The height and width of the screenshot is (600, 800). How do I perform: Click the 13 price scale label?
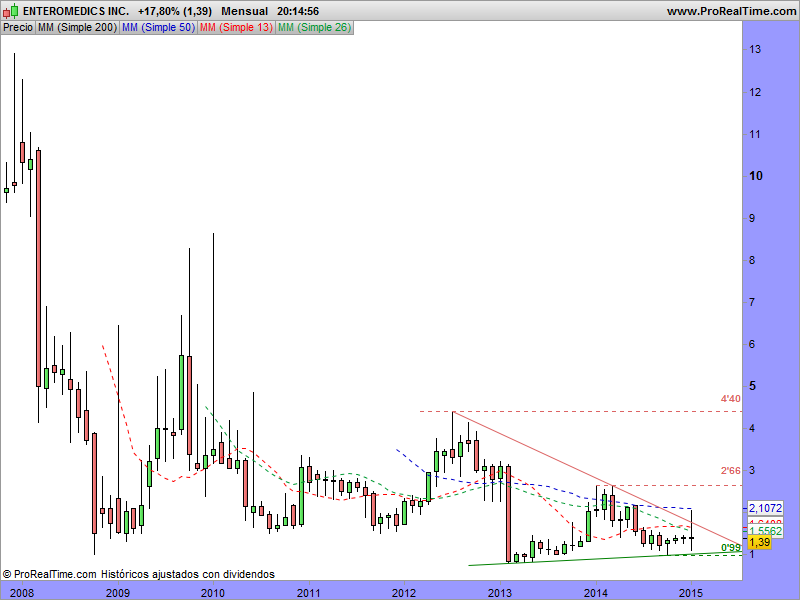click(x=755, y=49)
